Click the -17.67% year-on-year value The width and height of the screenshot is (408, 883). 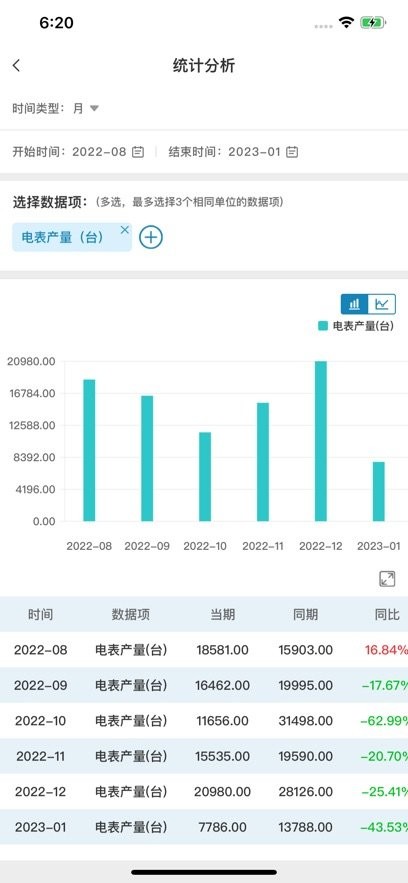[384, 685]
